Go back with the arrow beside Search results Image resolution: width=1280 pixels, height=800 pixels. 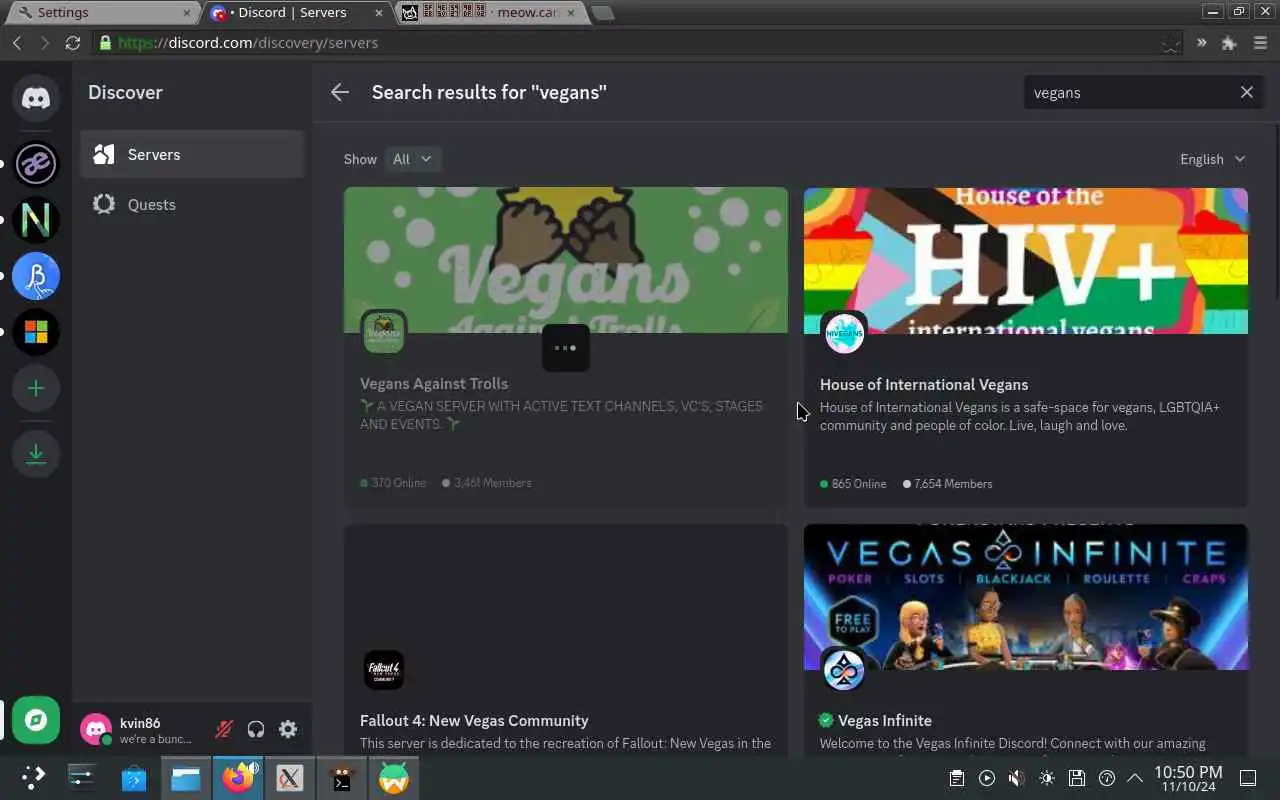340,92
